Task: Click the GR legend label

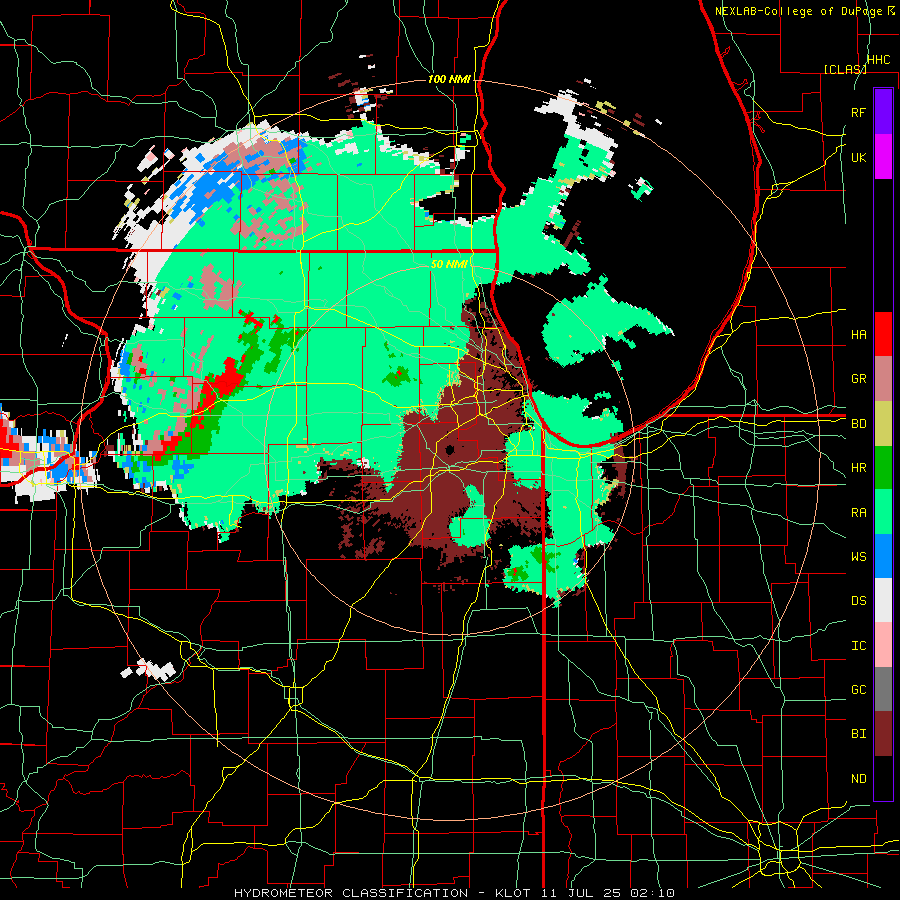Action: coord(858,379)
